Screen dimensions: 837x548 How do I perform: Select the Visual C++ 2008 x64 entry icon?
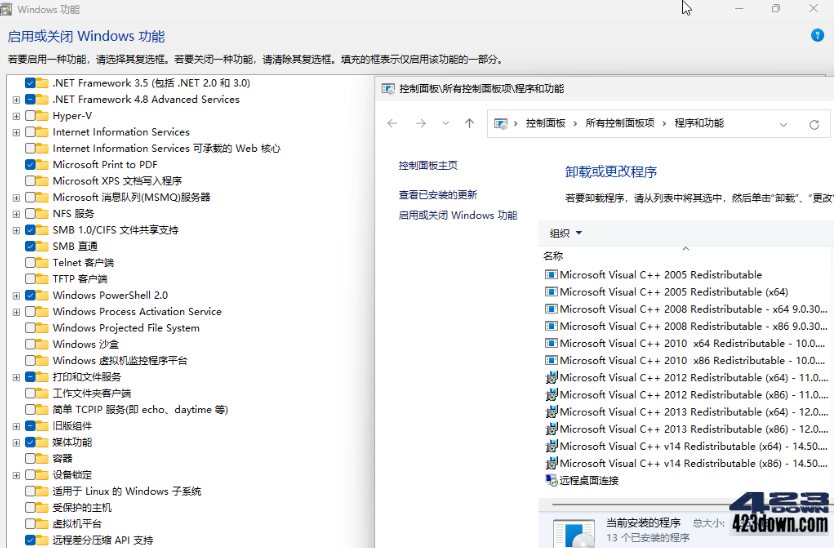coord(551,309)
